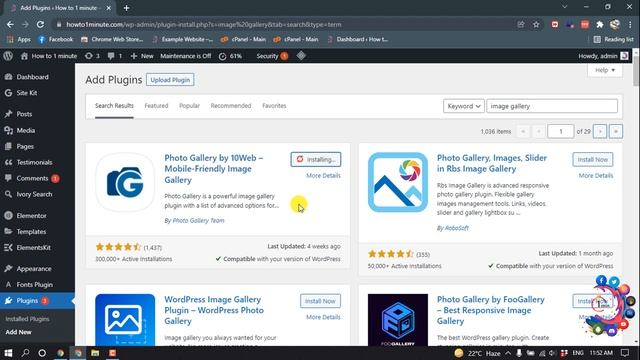Toggle Maintenance is Off in admin bar
Viewport: 640px width, 360px height.
coord(186,56)
